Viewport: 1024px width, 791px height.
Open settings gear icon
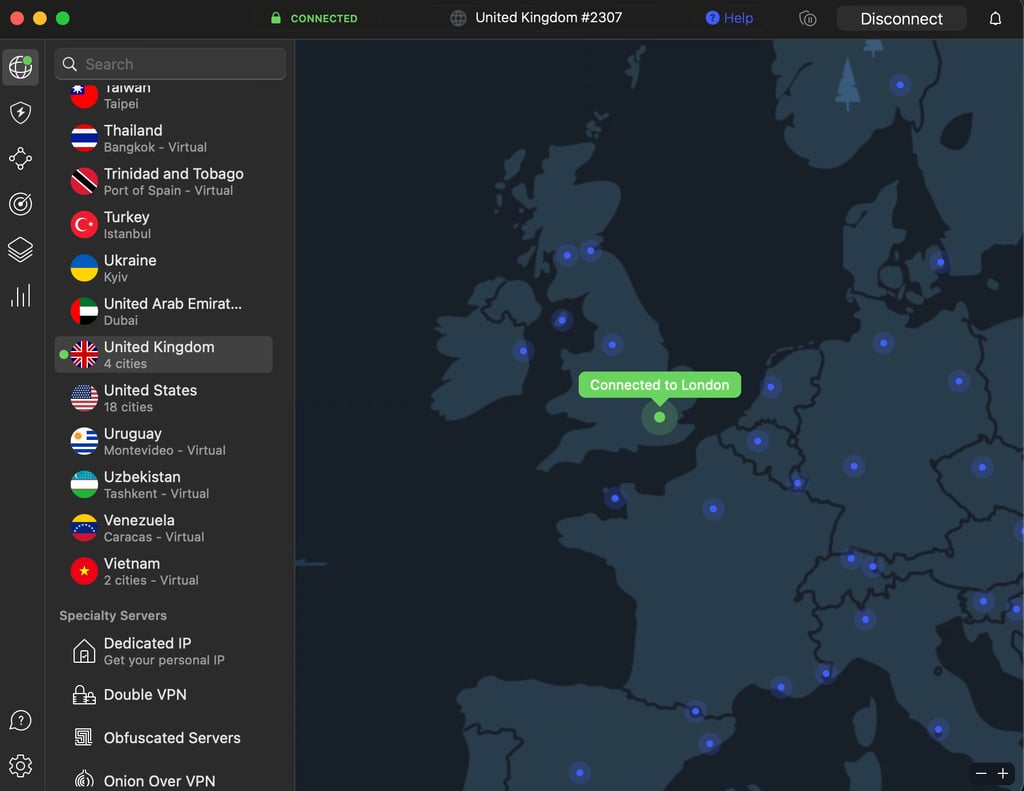[20, 766]
